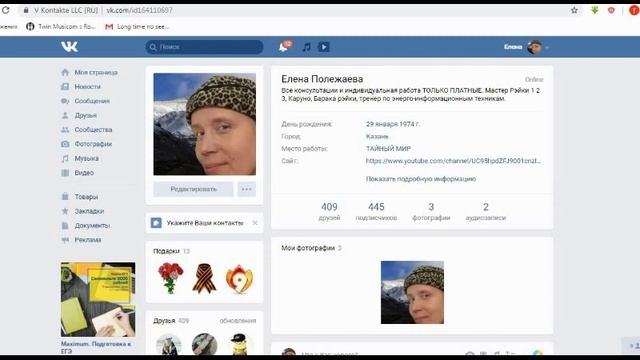Open the 409 друзей counter

pyautogui.click(x=329, y=211)
